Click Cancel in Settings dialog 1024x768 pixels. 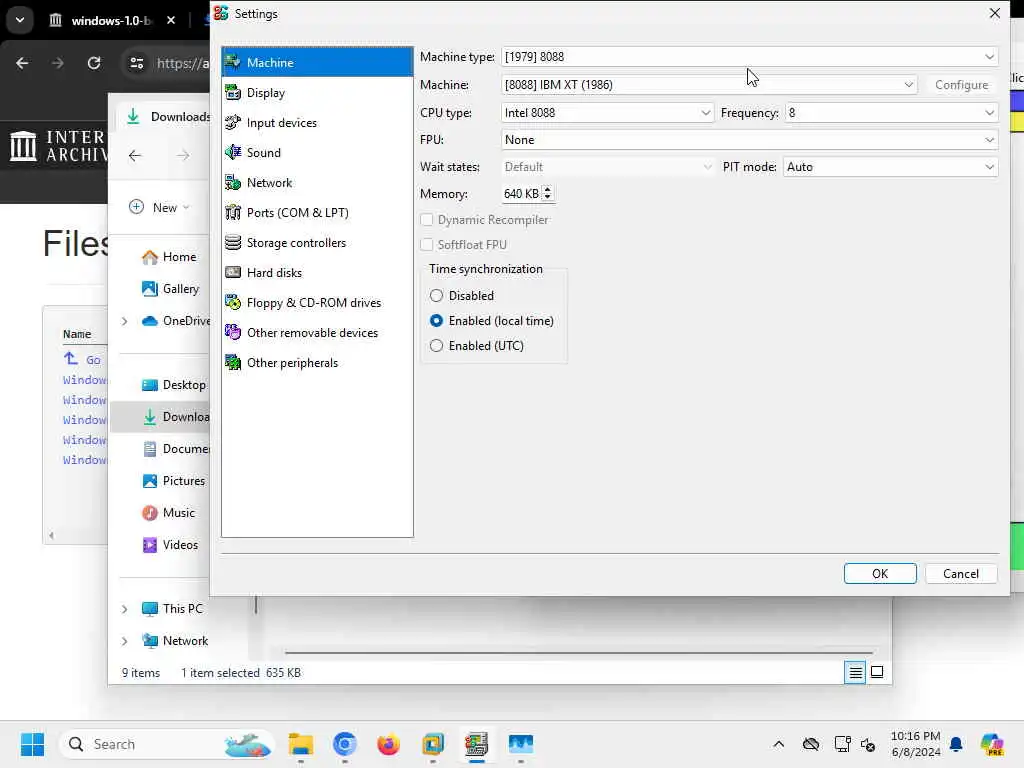(x=961, y=573)
